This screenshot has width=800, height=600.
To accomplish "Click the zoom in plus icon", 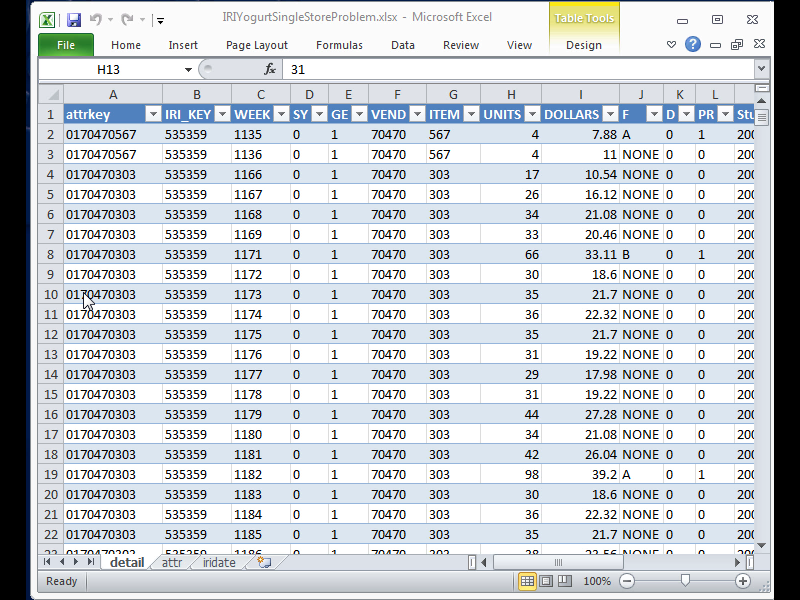I will coord(742,581).
